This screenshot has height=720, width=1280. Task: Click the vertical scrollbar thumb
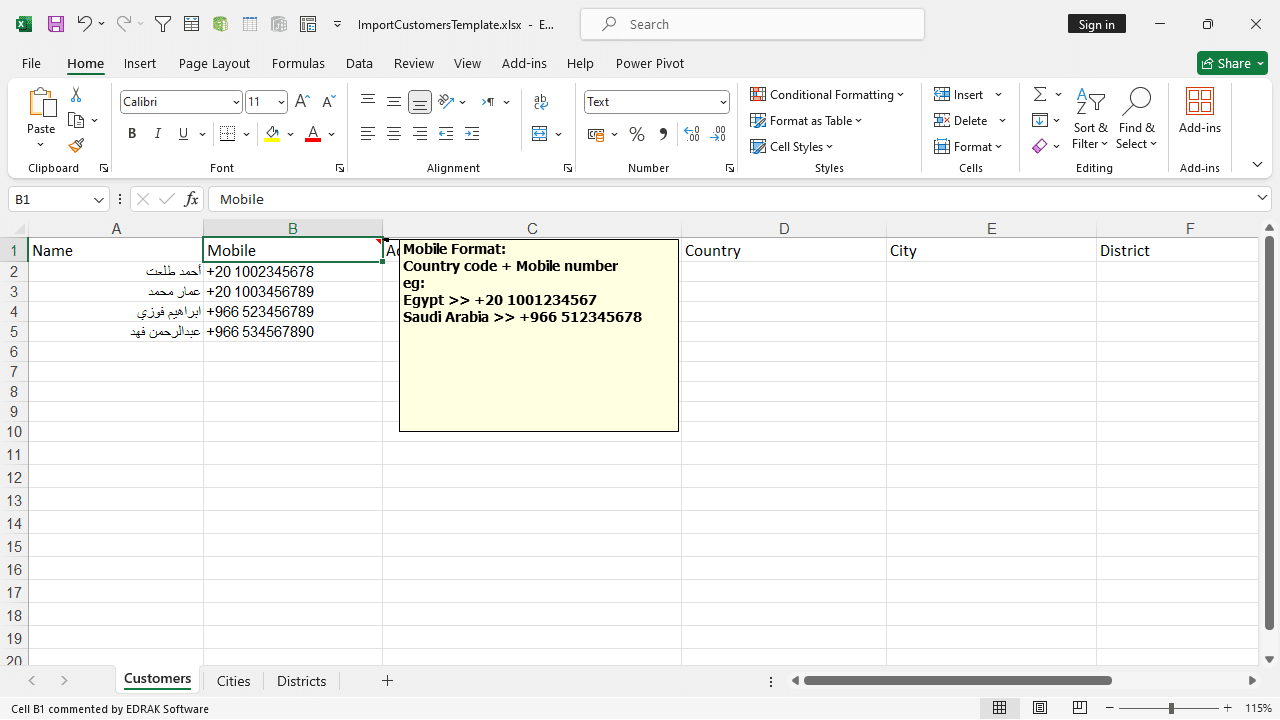coord(1270,432)
